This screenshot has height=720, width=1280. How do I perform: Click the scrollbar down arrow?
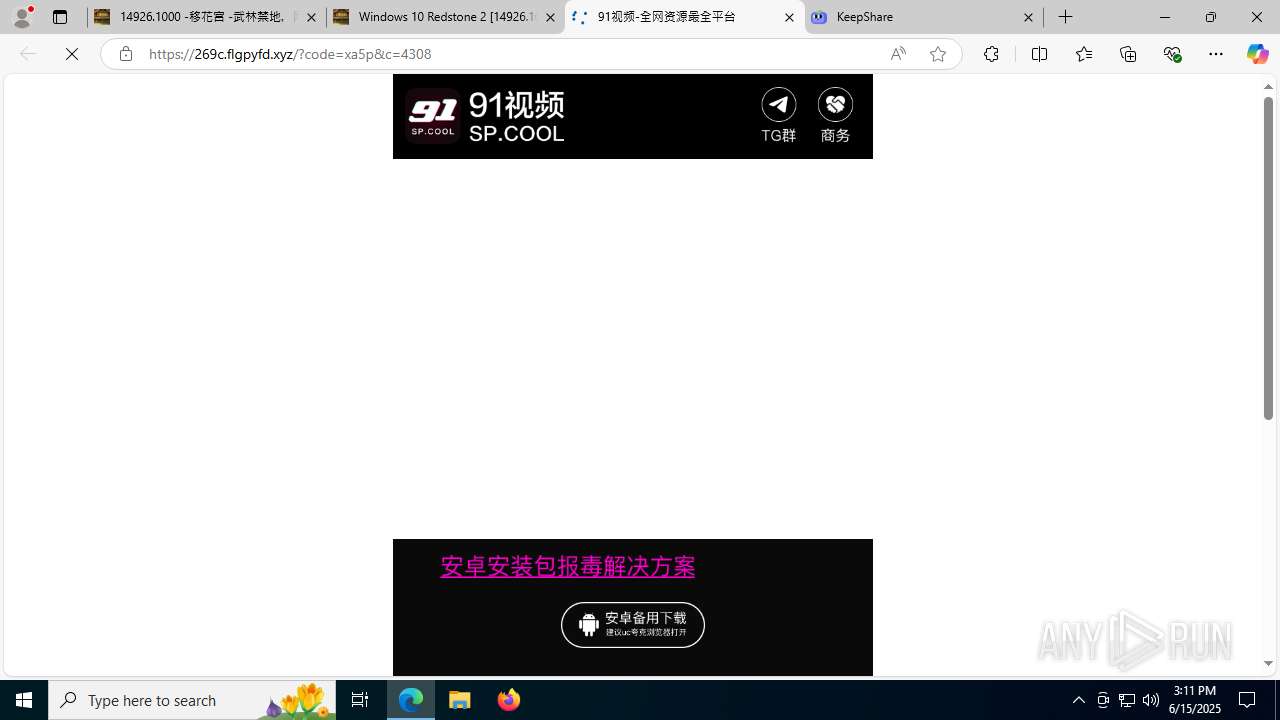[x=1268, y=664]
